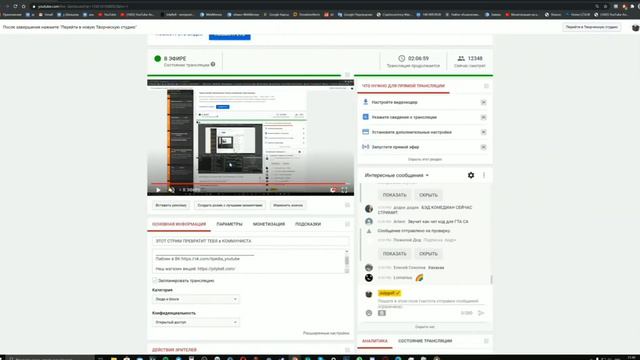Viewport: 640px width, 360px height.
Task: Click the Super Chat money icon in chat
Action: (x=382, y=313)
